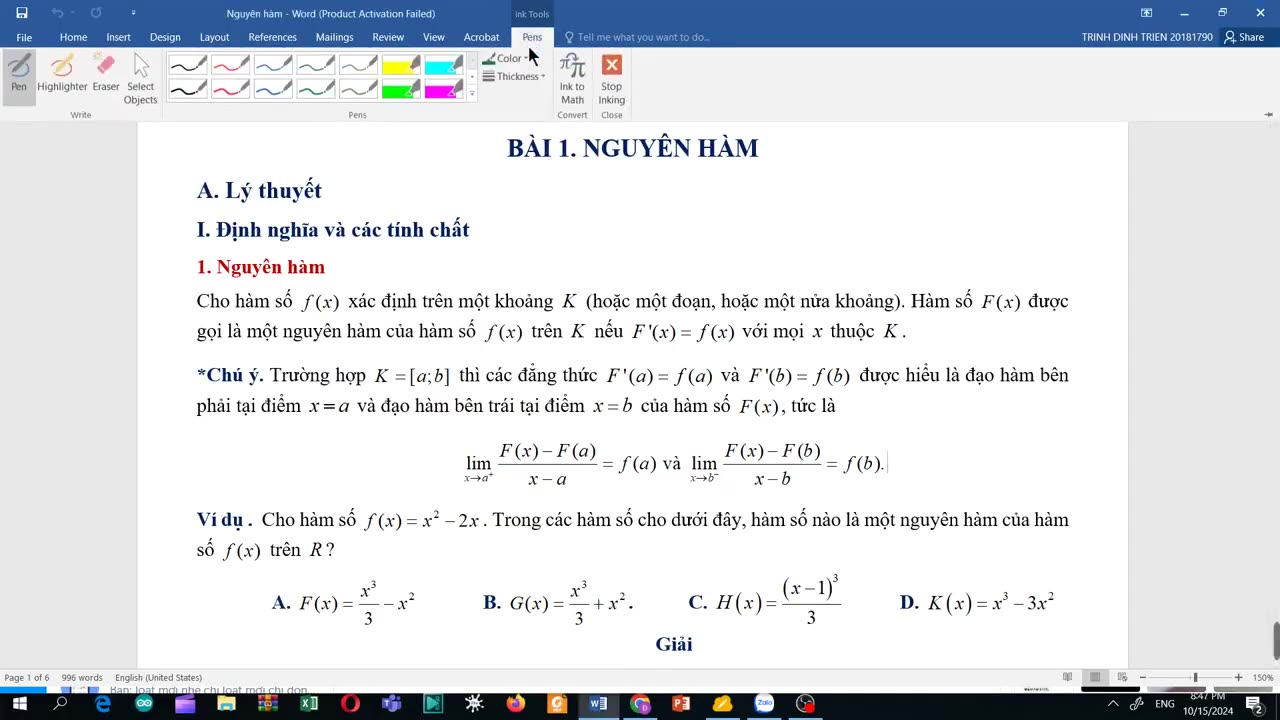Open the taskbar search icon
Screen dimensions: 1280x720
[60, 704]
